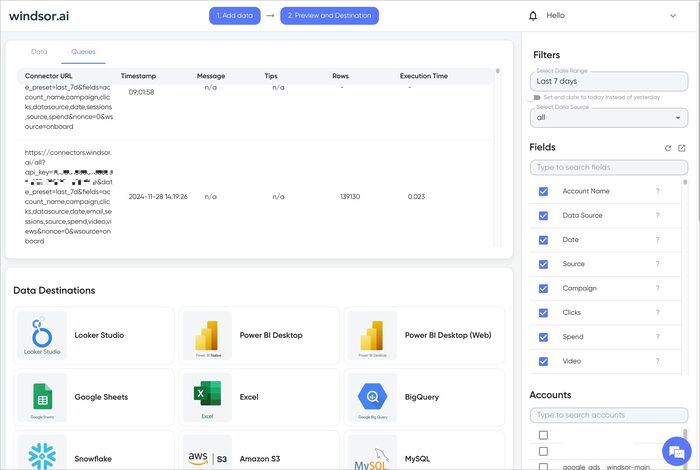The image size is (700, 470).
Task: Select Excel destination icon
Action: click(208, 397)
